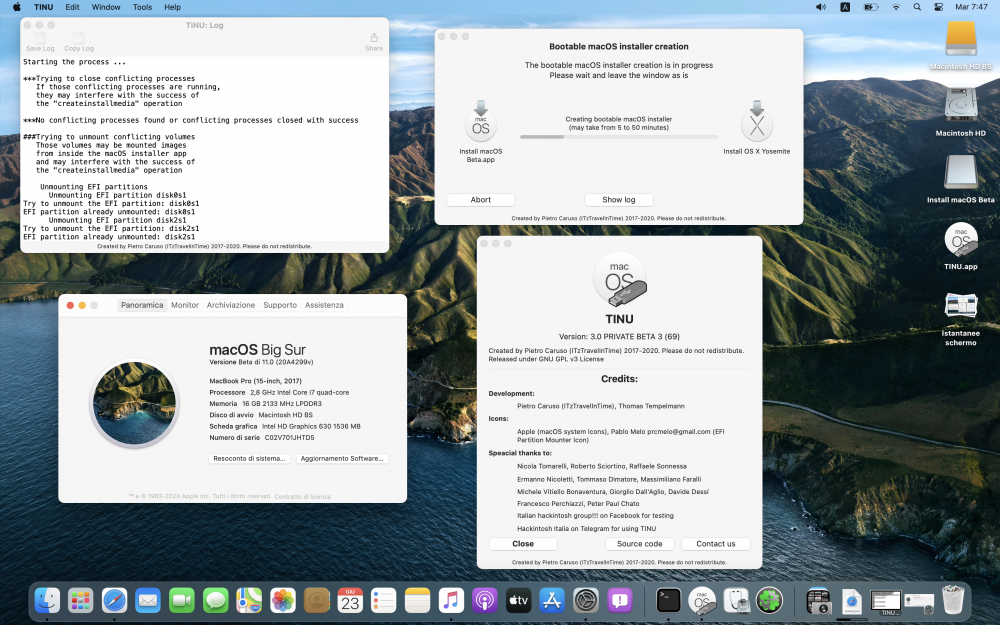This screenshot has height=625, width=1000.
Task: Open Notes in the Dock
Action: [x=418, y=600]
